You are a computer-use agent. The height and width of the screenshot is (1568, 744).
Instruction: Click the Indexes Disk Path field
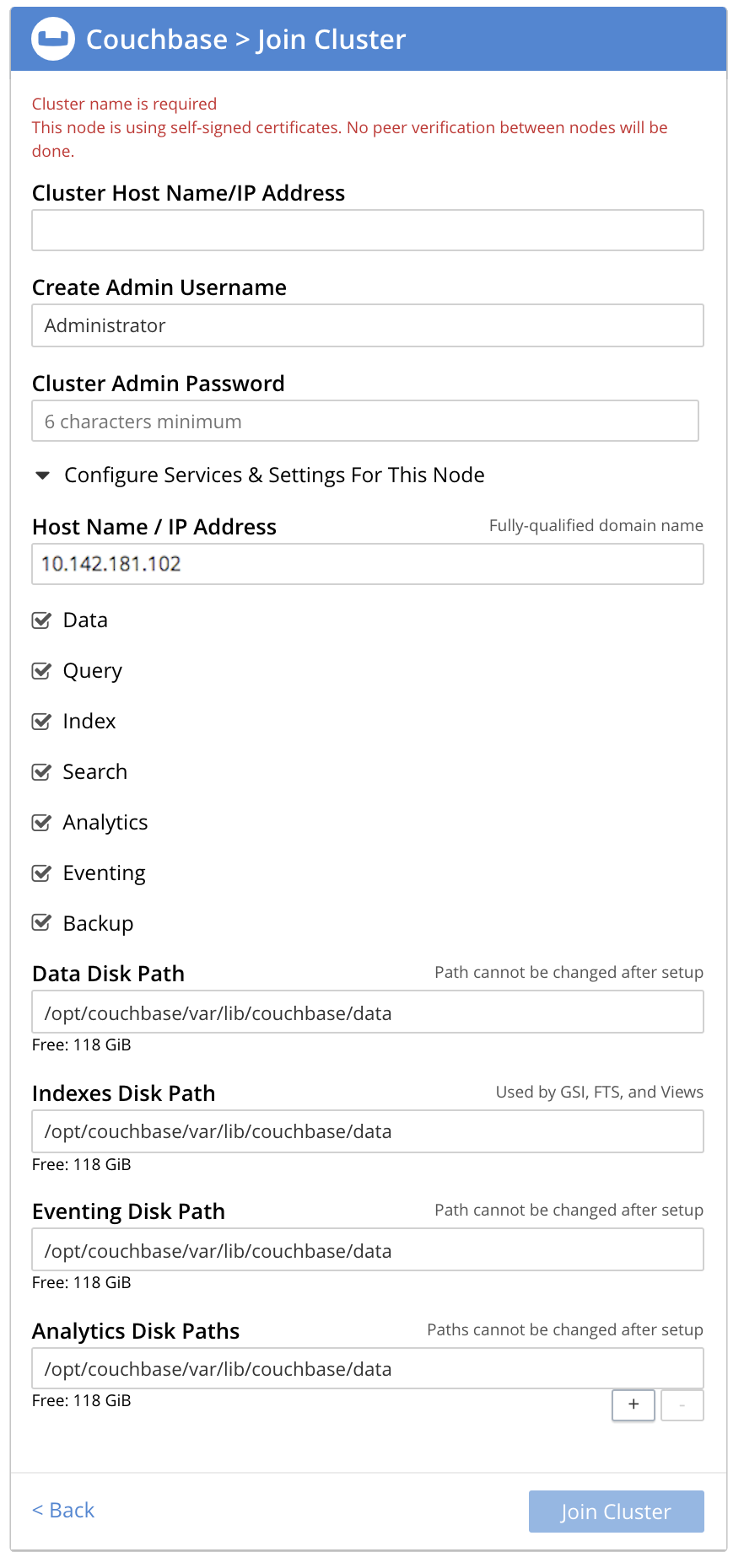(x=368, y=1131)
